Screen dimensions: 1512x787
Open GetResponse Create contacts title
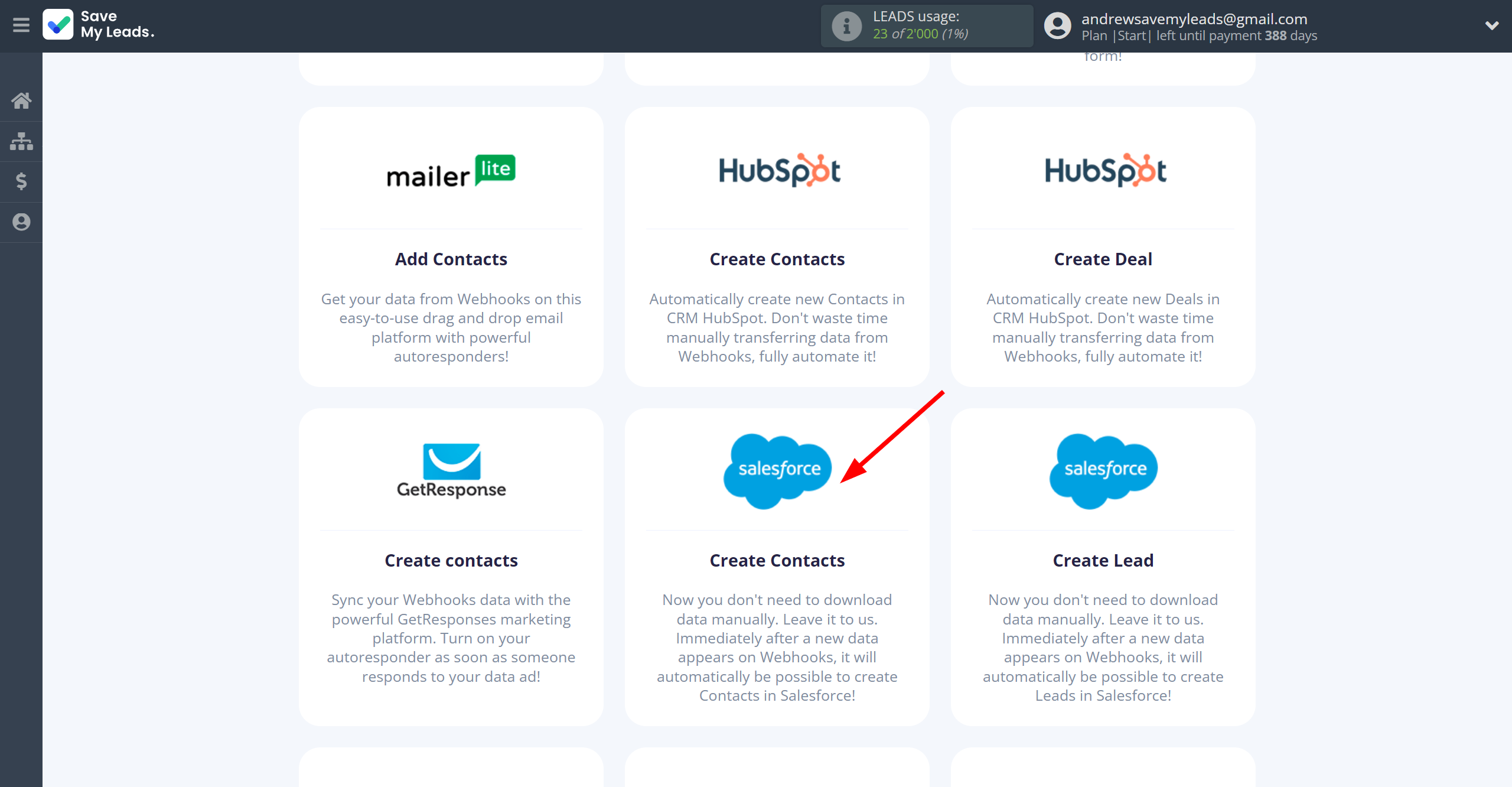pos(451,561)
